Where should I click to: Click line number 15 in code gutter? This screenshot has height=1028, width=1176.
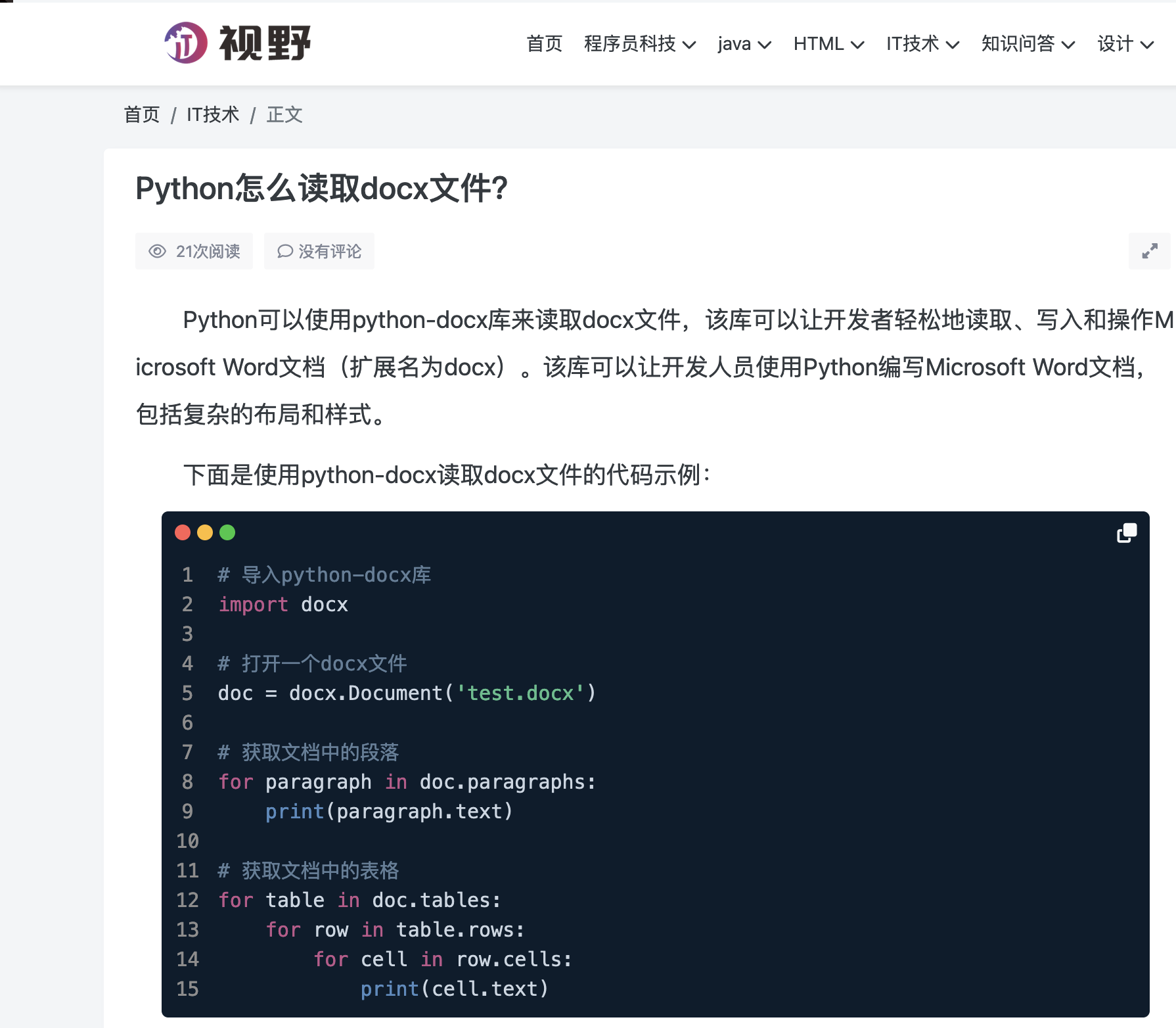pos(187,989)
